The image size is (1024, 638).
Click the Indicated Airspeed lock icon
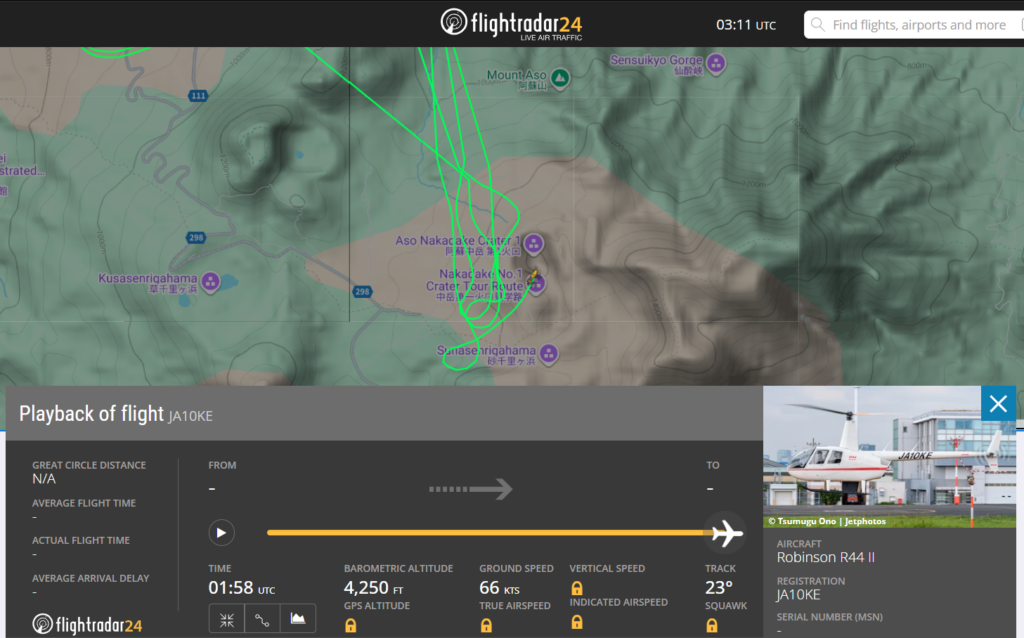point(577,622)
